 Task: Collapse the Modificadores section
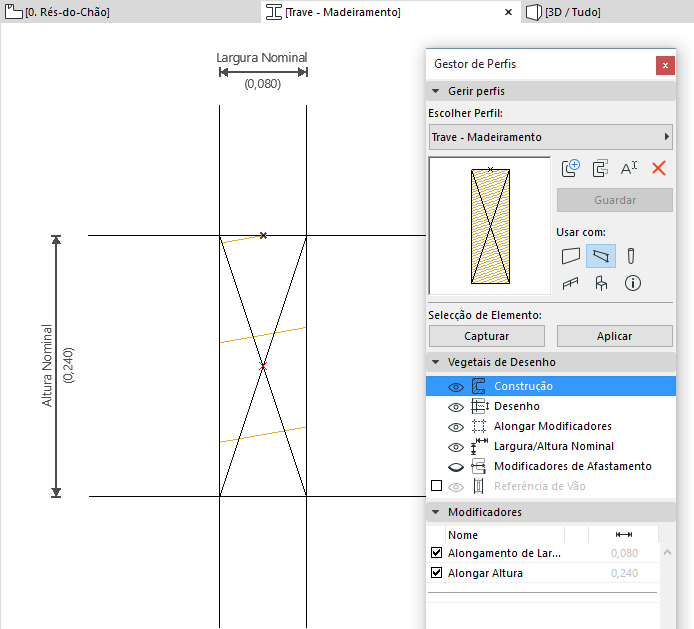point(436,512)
